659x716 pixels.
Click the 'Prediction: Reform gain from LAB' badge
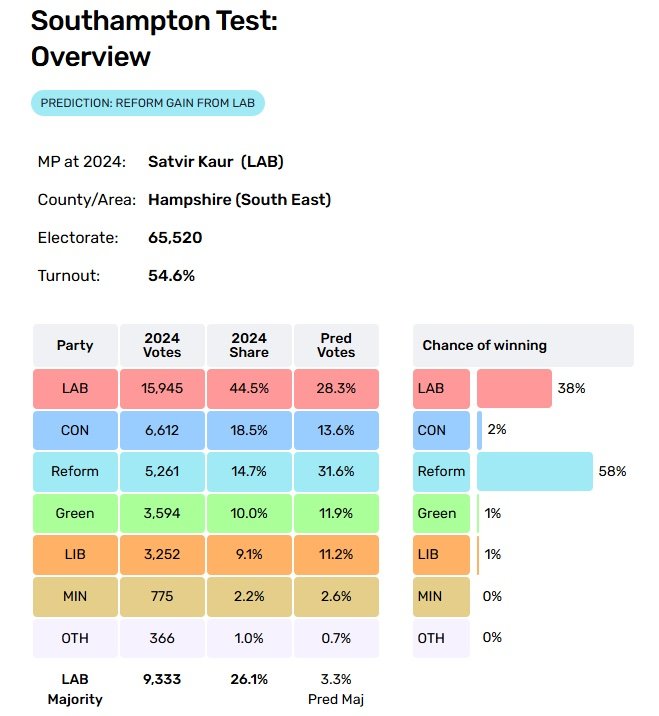click(147, 103)
